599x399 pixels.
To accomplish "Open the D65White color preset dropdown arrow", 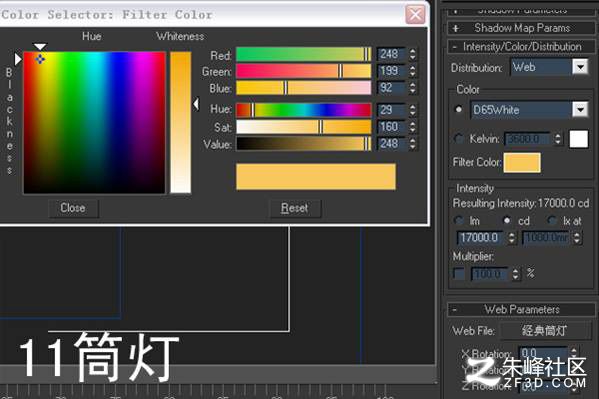I will click(x=580, y=110).
